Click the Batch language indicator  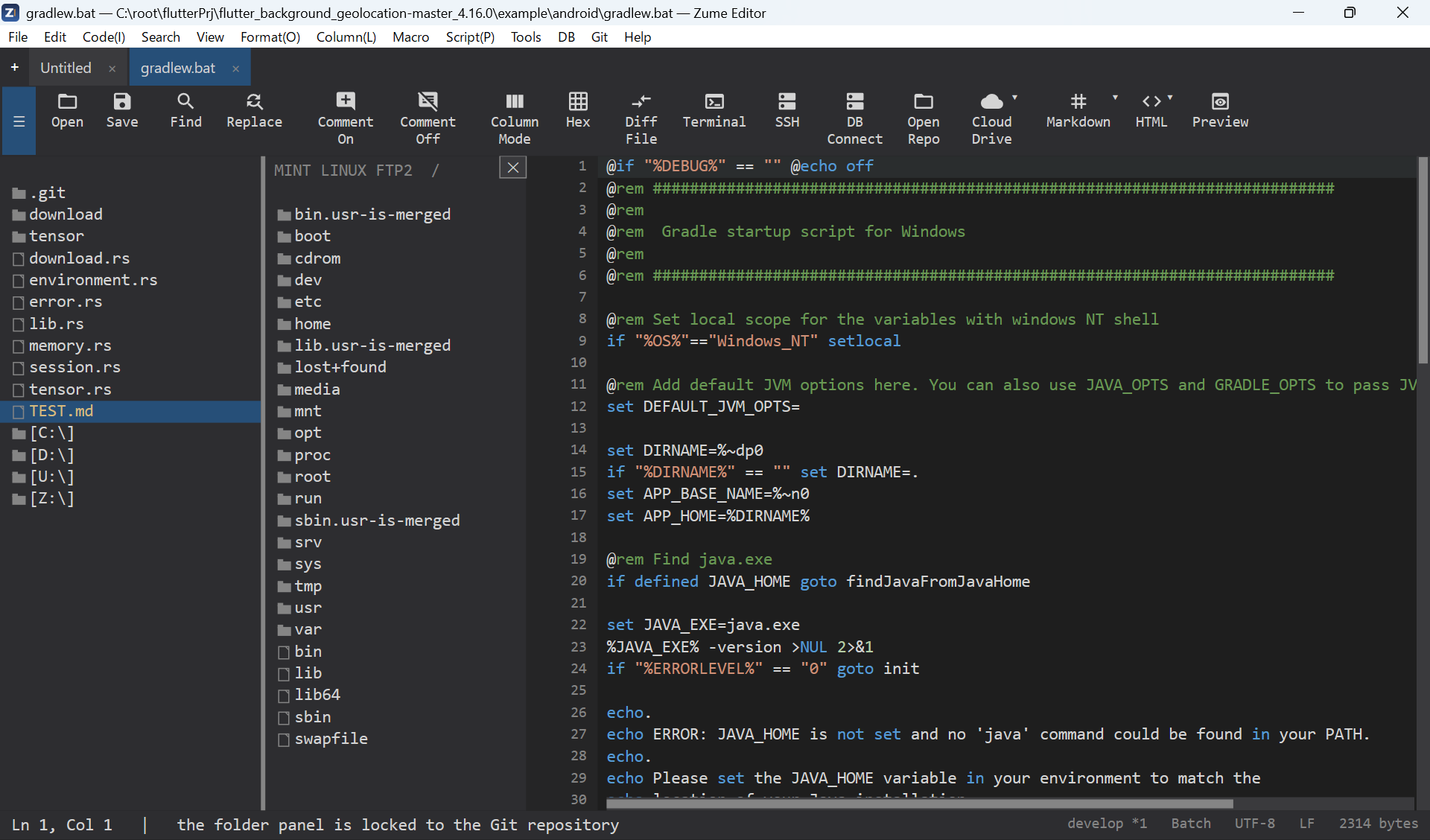pyautogui.click(x=1191, y=824)
